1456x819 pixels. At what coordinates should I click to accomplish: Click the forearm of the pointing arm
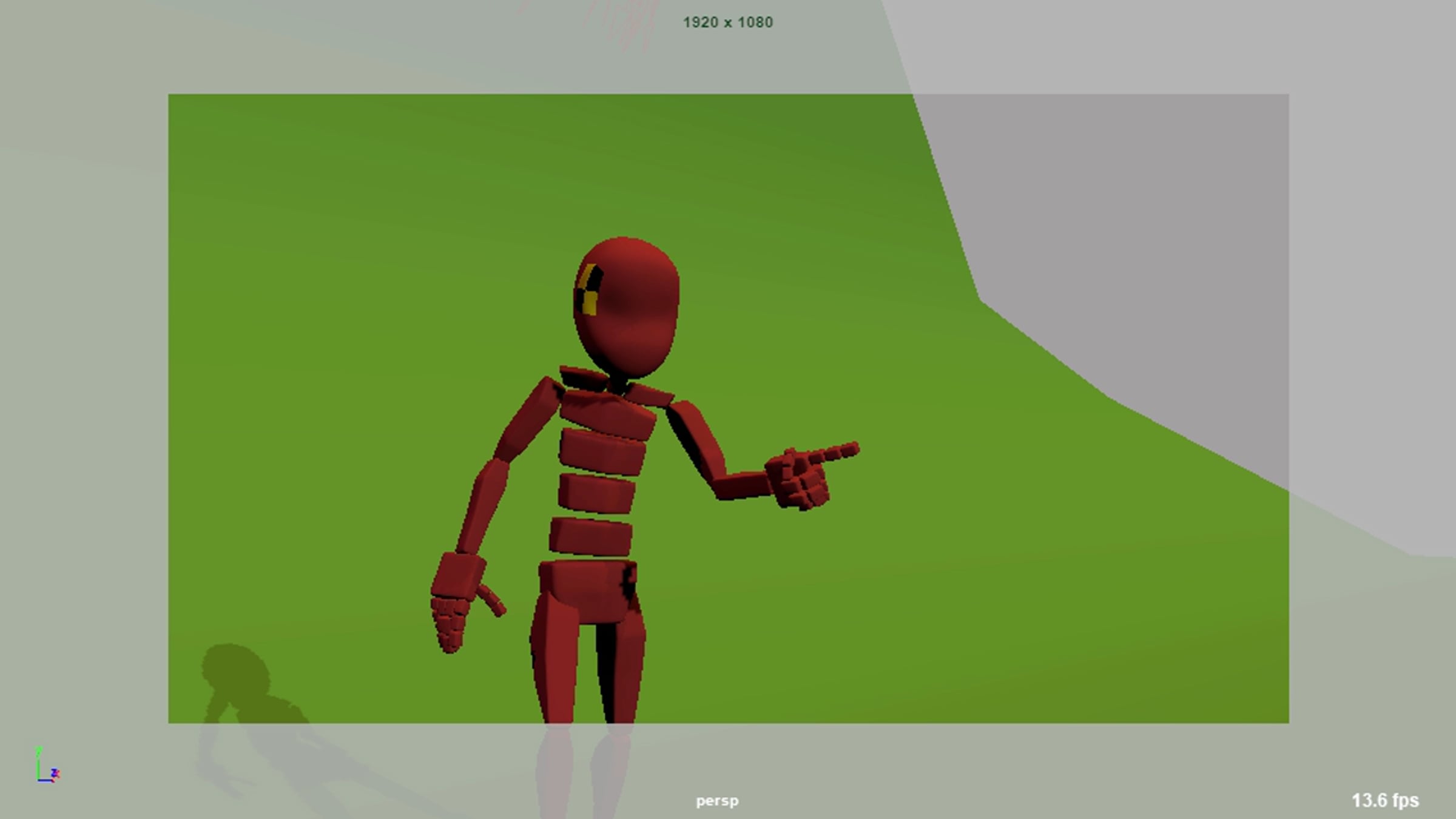pyautogui.click(x=740, y=485)
